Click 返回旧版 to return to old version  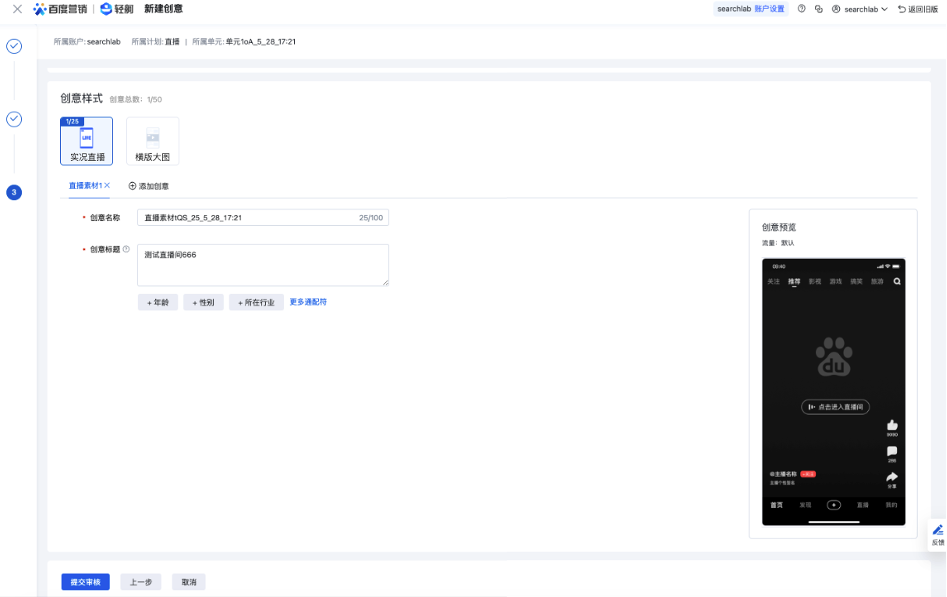918,9
